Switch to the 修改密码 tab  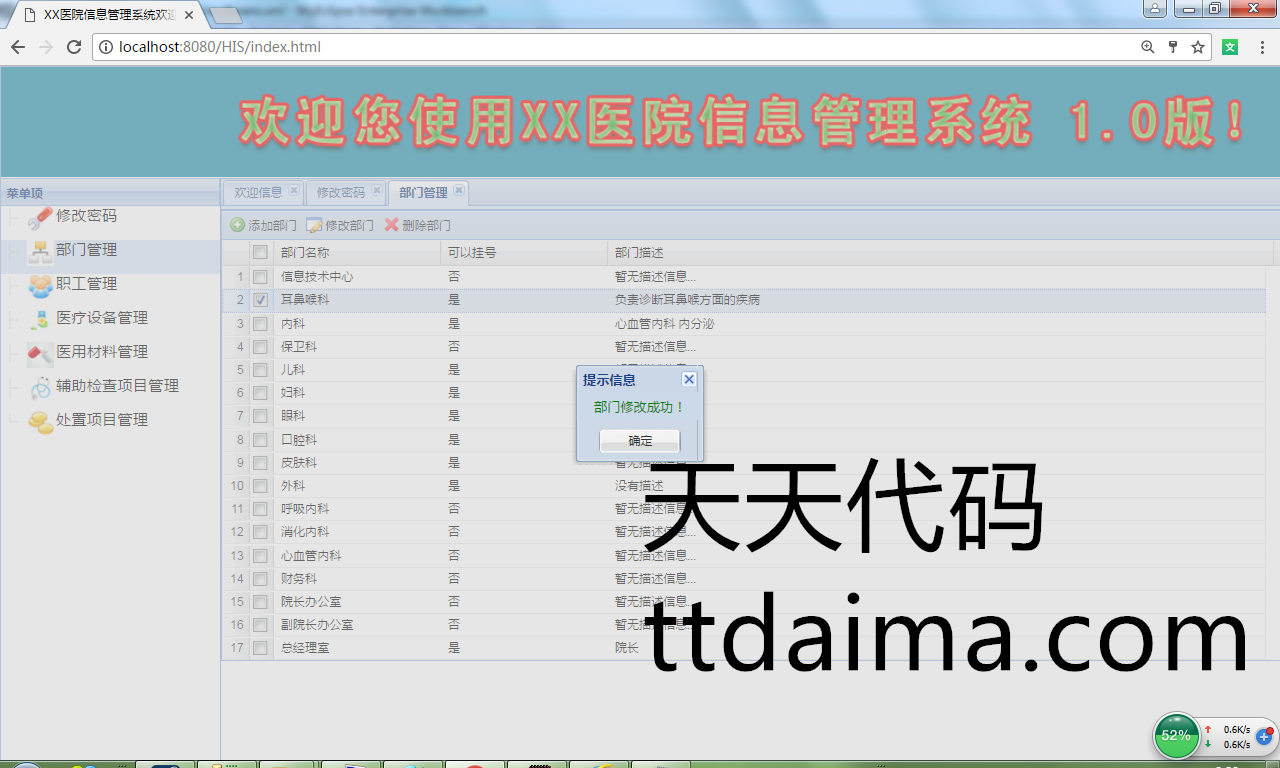(x=340, y=192)
